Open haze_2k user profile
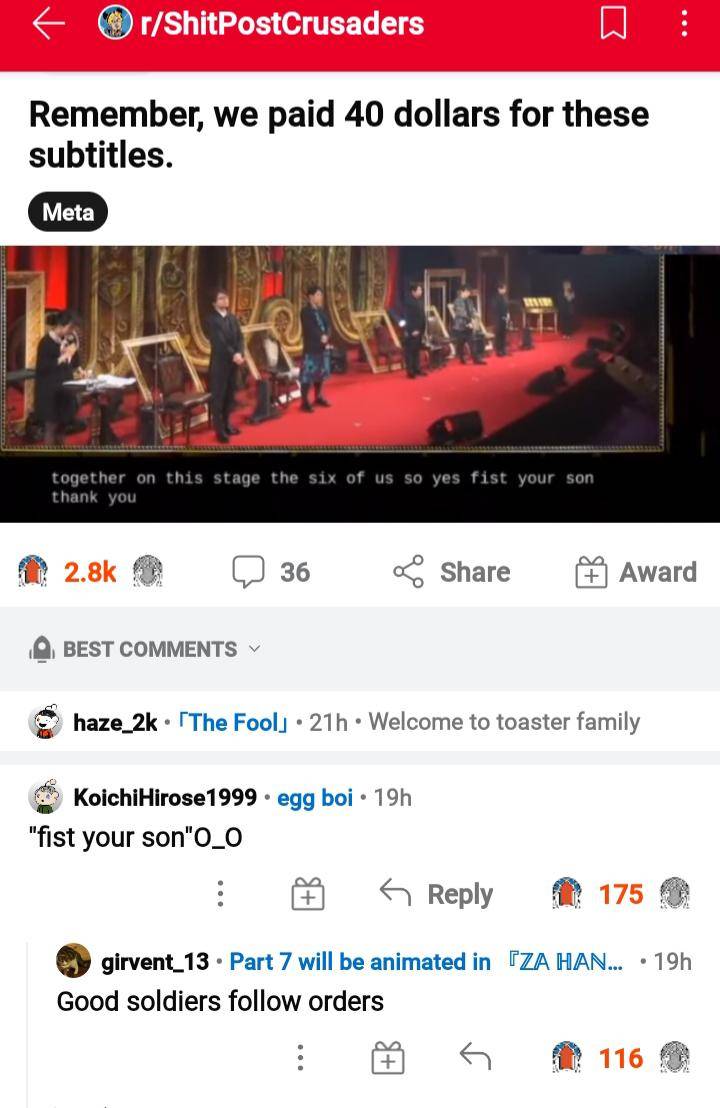 pos(115,722)
